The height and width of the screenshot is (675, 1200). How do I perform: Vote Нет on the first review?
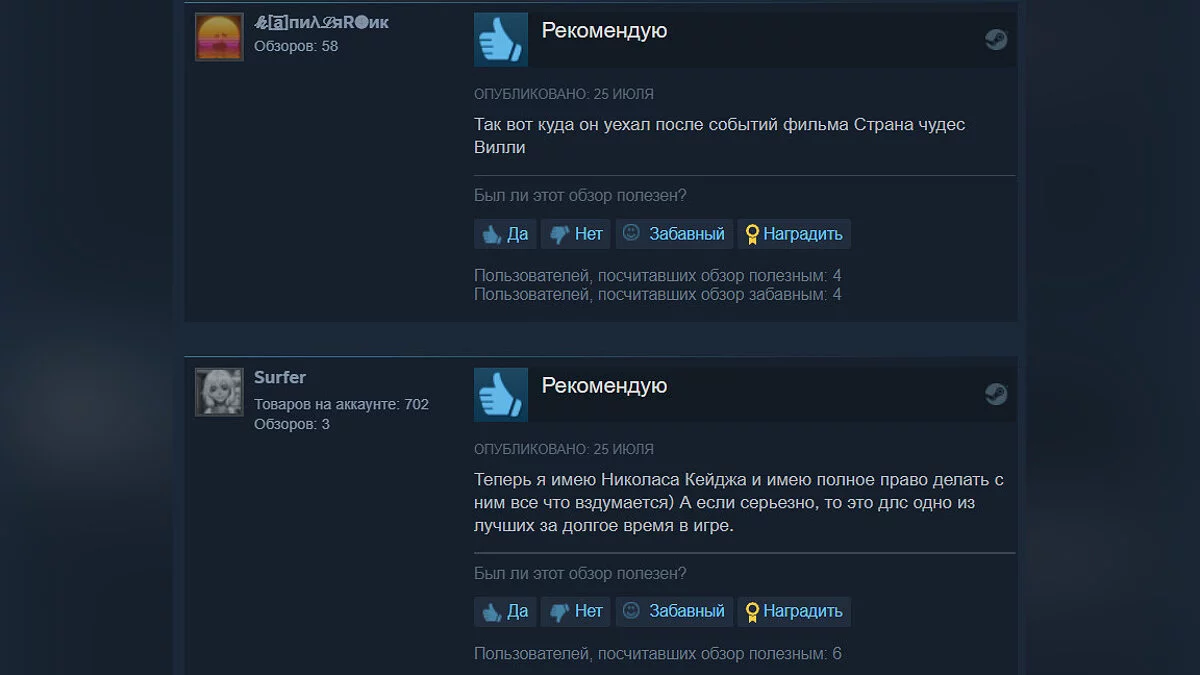pos(576,234)
